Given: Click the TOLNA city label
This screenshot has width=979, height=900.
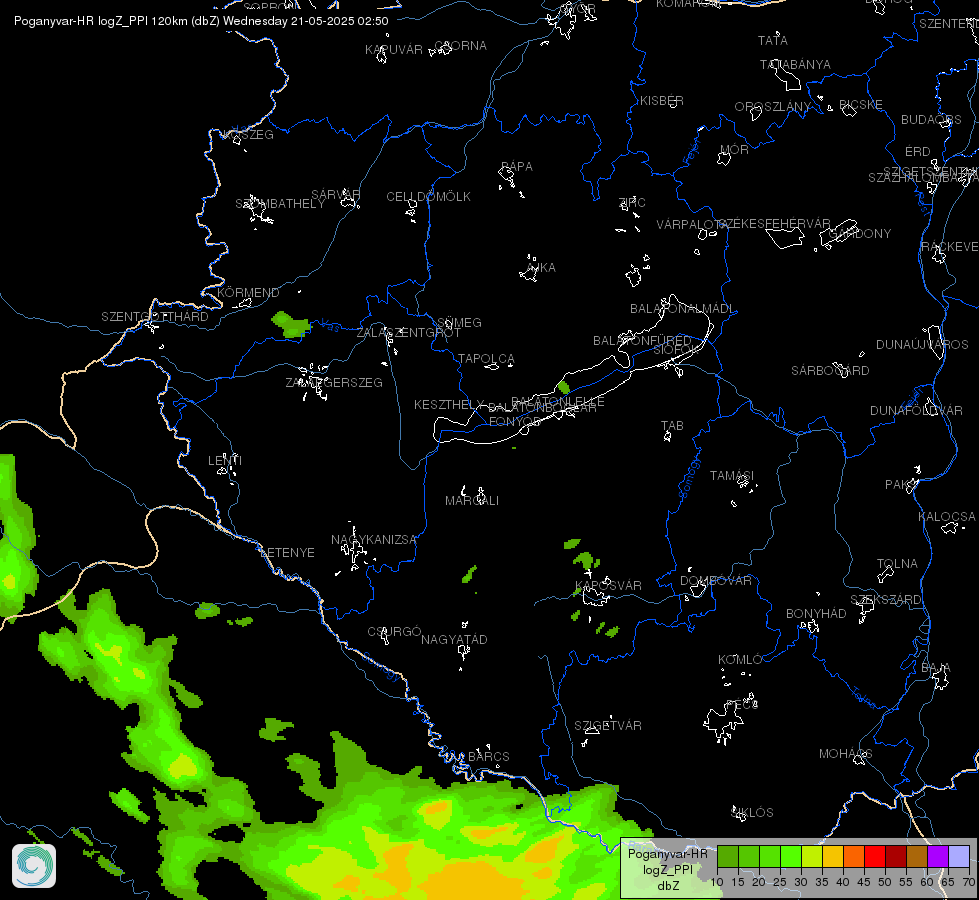Looking at the screenshot, I should click(897, 564).
